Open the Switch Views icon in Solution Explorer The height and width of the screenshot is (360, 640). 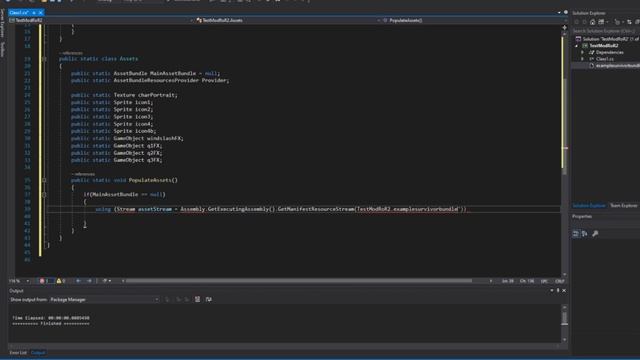click(x=601, y=22)
